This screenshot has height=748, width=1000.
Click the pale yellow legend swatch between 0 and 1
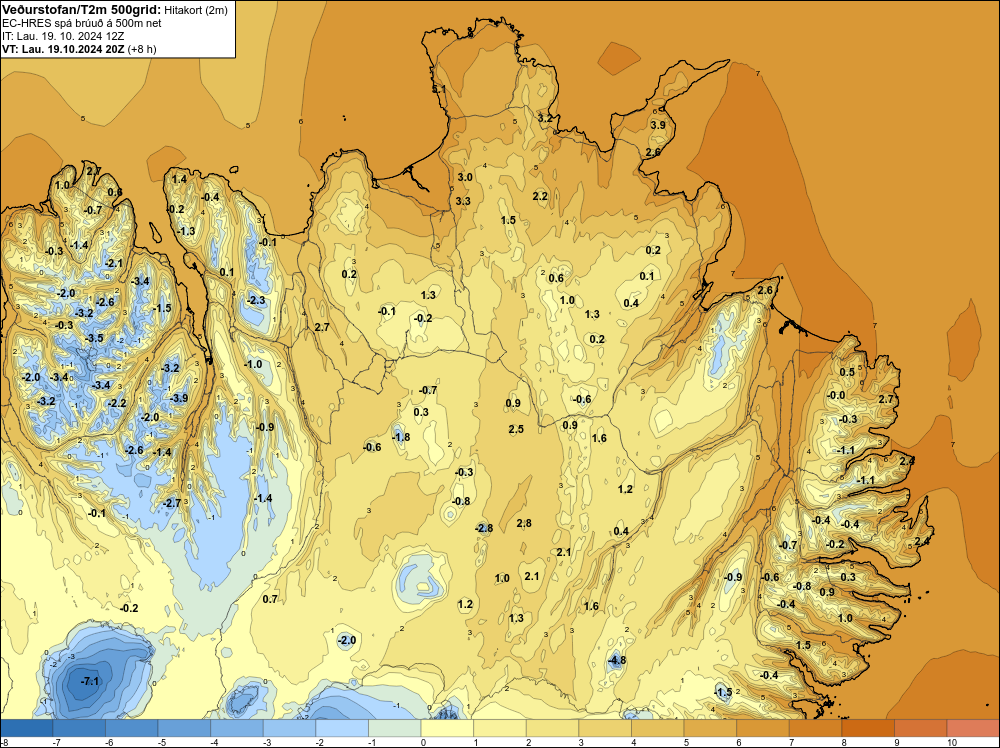[447, 728]
